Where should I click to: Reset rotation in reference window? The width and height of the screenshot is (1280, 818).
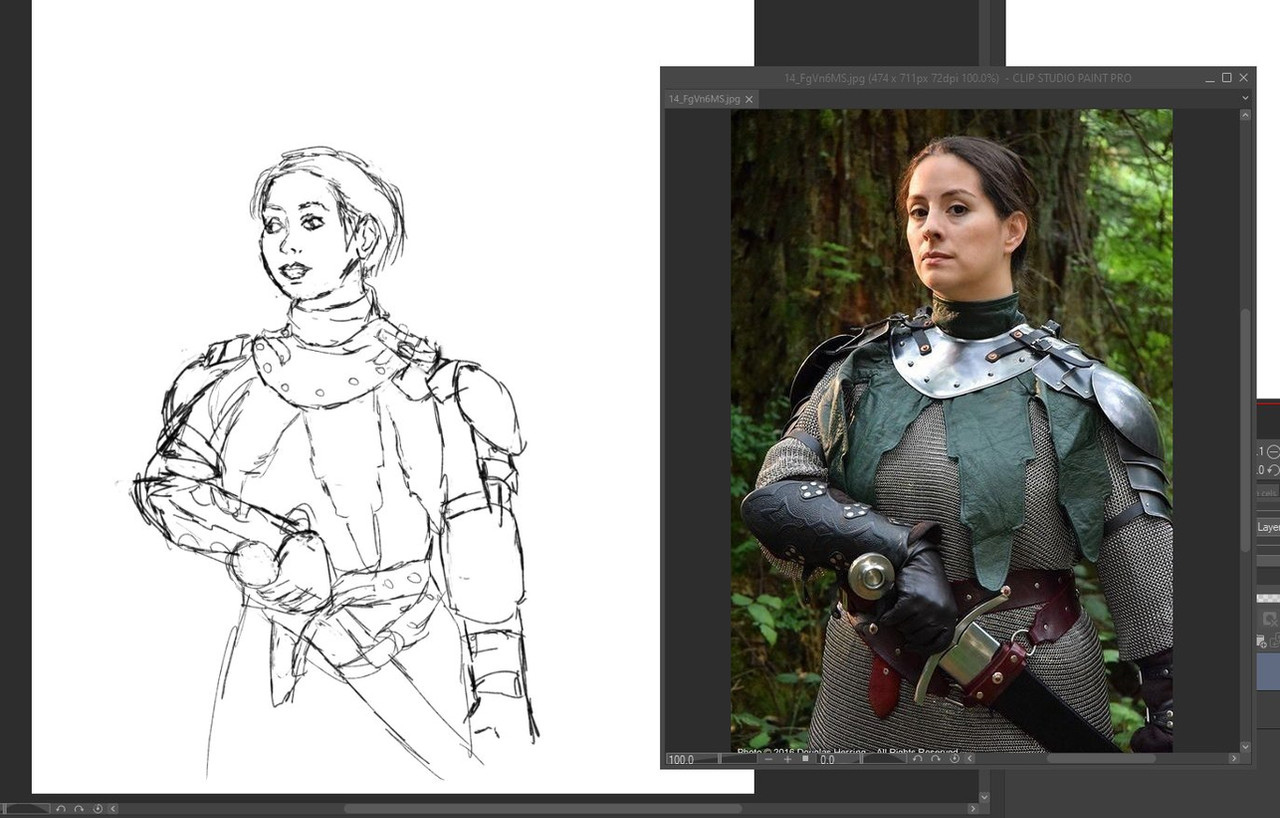coord(954,759)
